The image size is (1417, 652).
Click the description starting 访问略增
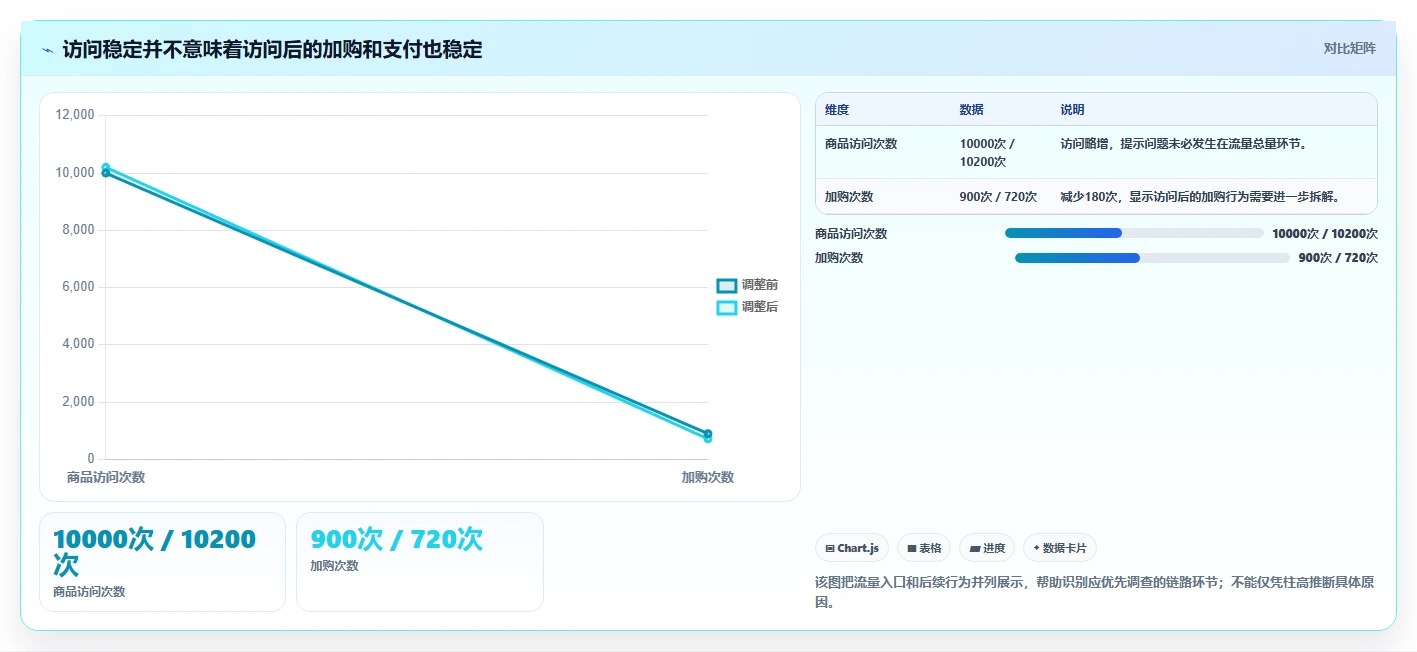click(1184, 144)
